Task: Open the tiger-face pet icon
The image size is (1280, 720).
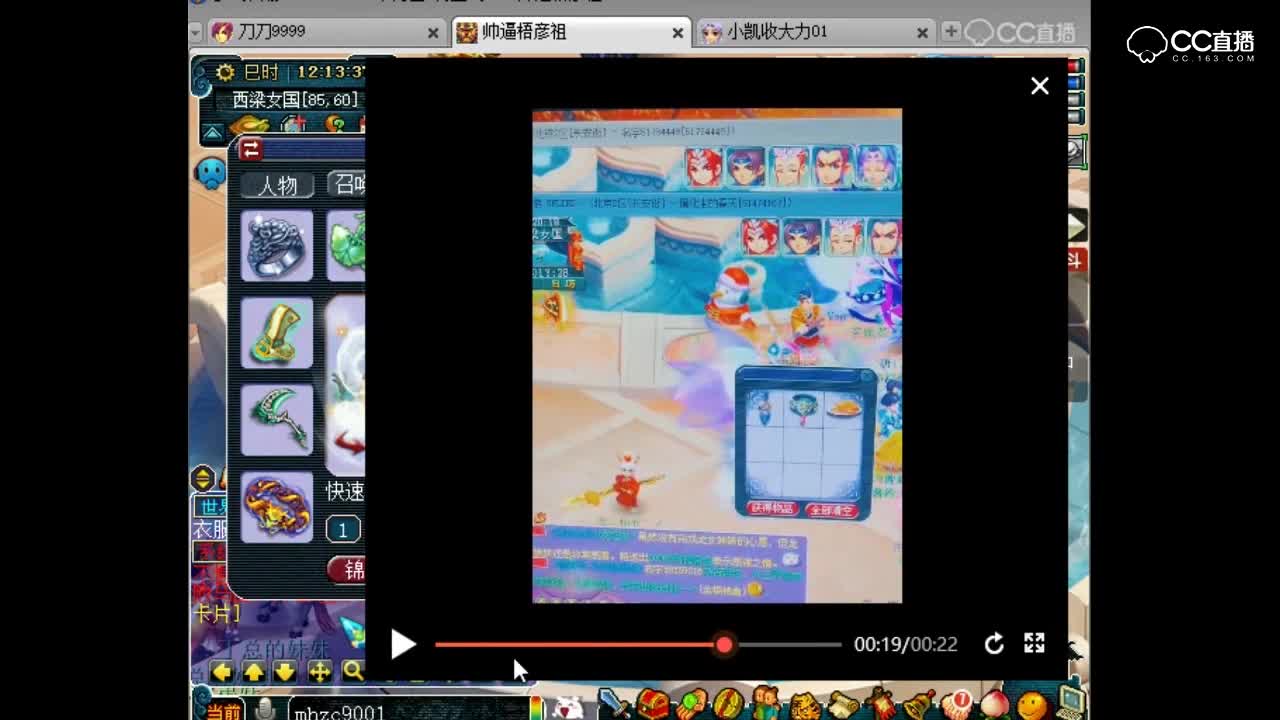Action: tap(805, 705)
